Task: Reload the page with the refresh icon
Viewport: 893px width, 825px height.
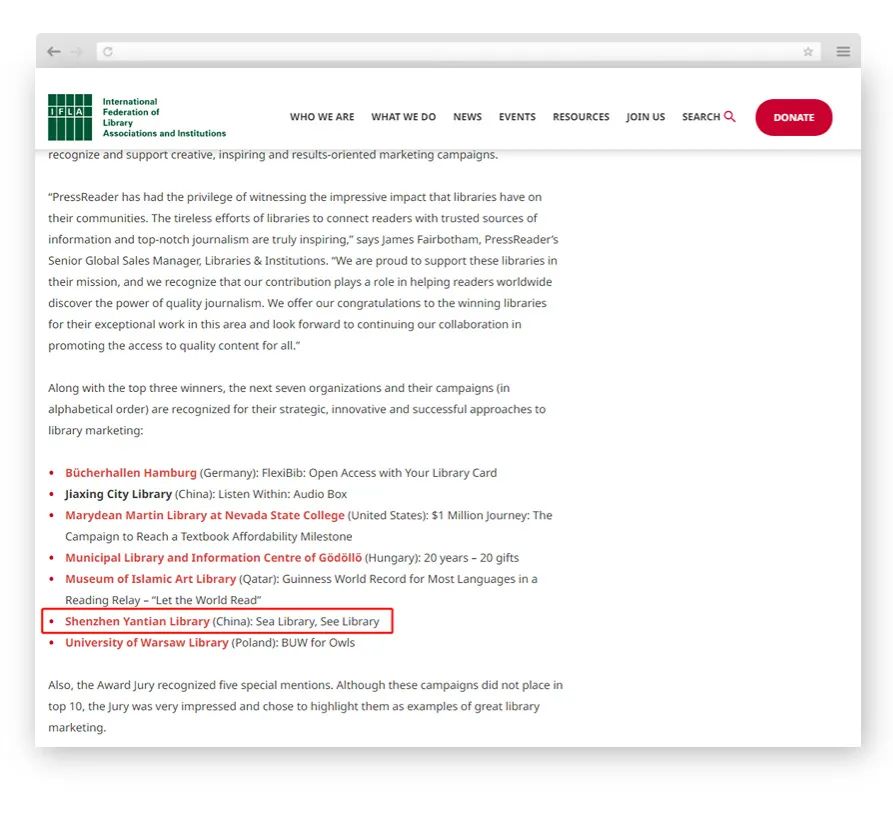Action: (108, 52)
